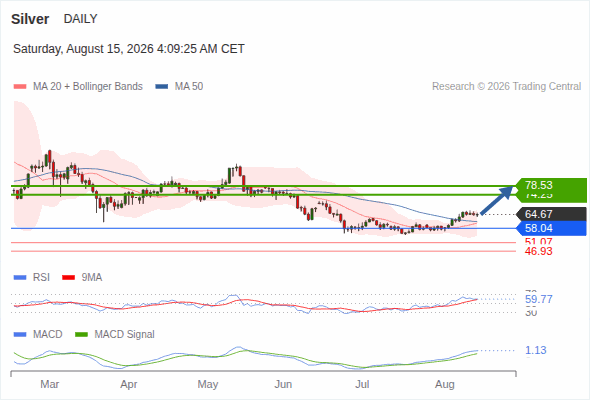Click the 64.67 current price tag
590x400 pixels.
click(550, 214)
